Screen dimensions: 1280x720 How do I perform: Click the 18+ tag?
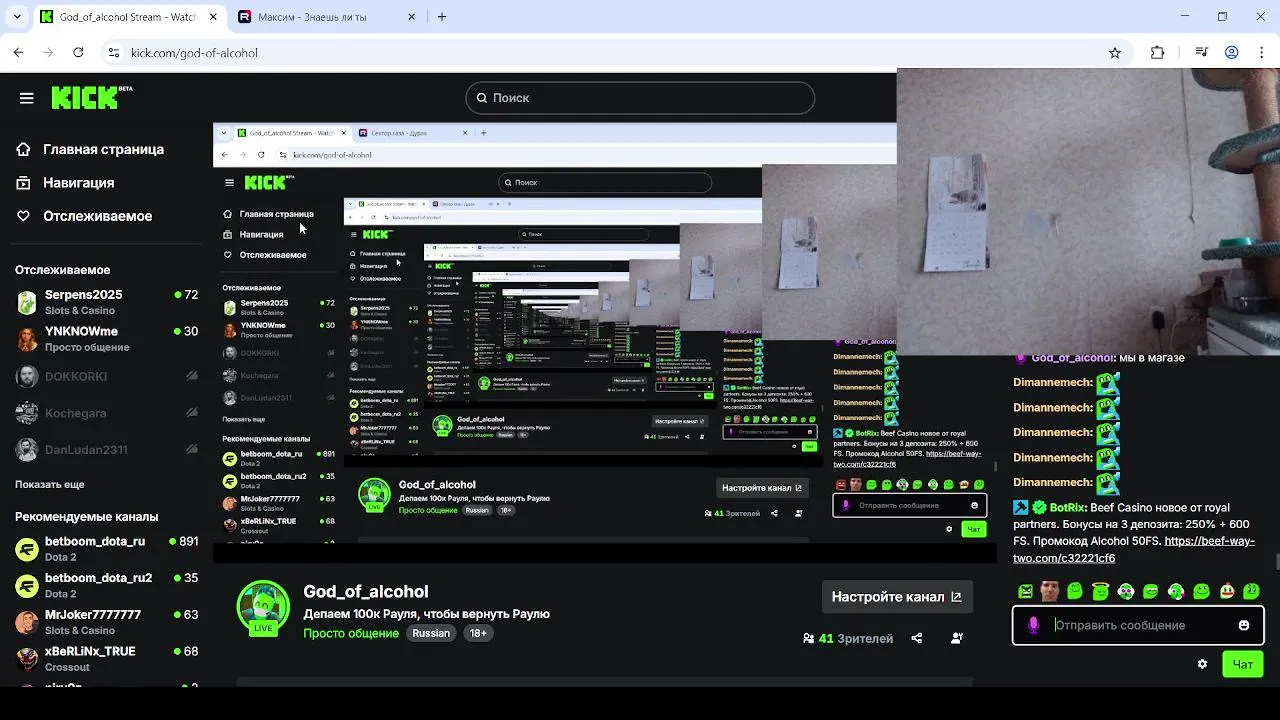(479, 633)
